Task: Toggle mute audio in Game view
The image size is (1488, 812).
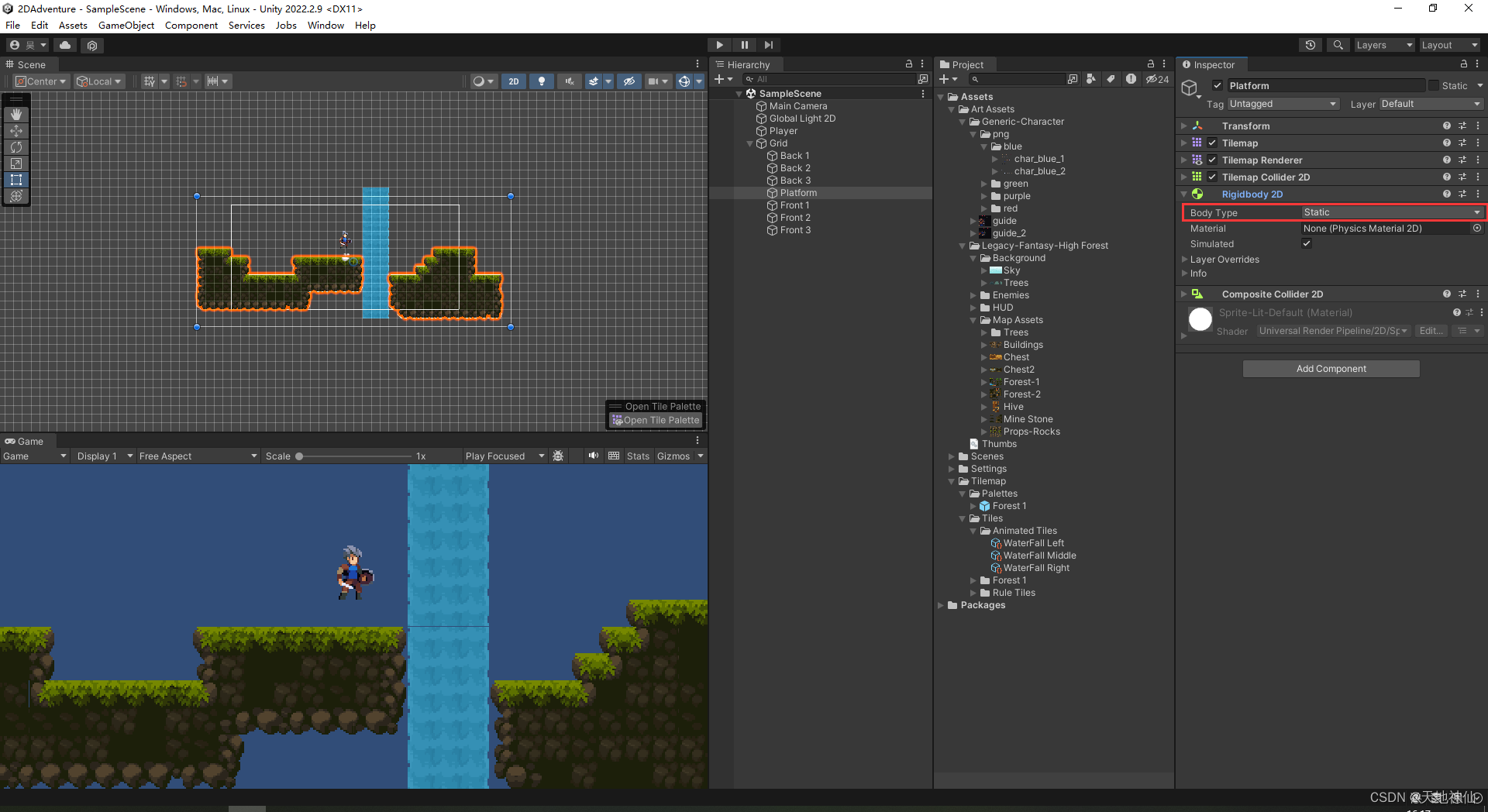Action: pyautogui.click(x=594, y=456)
